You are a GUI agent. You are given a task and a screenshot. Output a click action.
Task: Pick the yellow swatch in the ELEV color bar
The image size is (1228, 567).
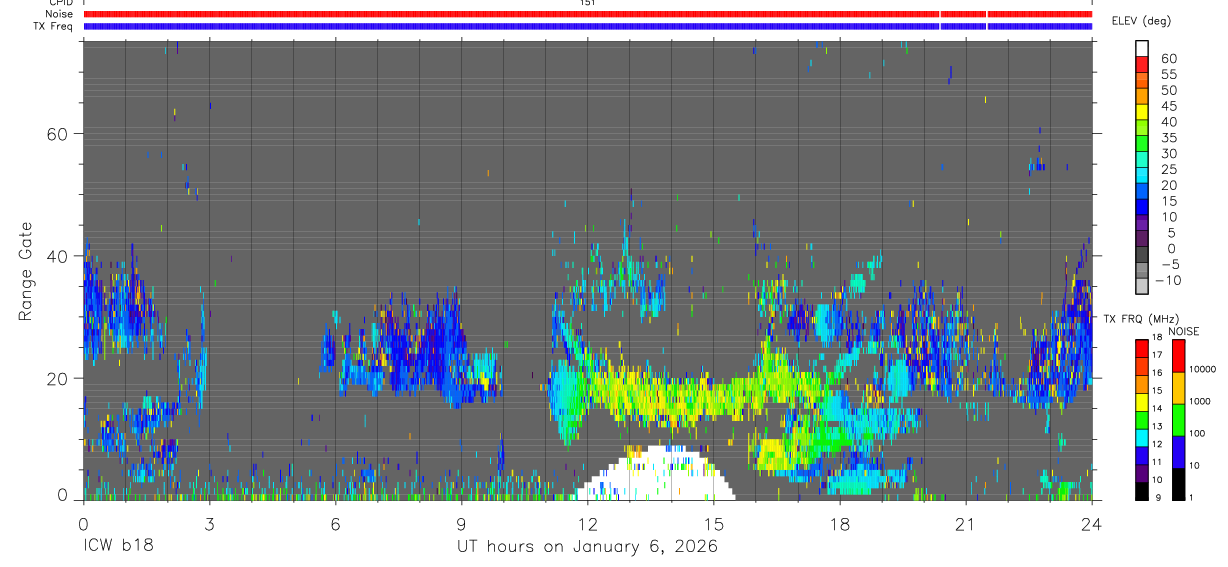(1142, 111)
